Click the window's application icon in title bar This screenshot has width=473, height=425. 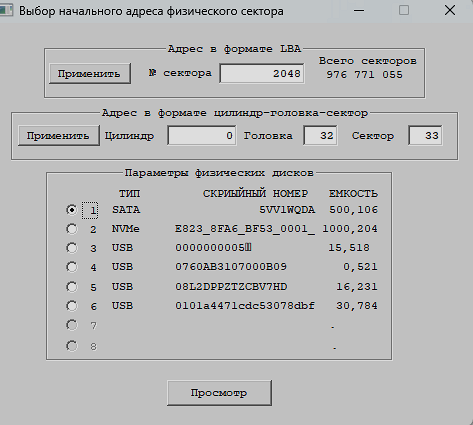tap(6, 10)
